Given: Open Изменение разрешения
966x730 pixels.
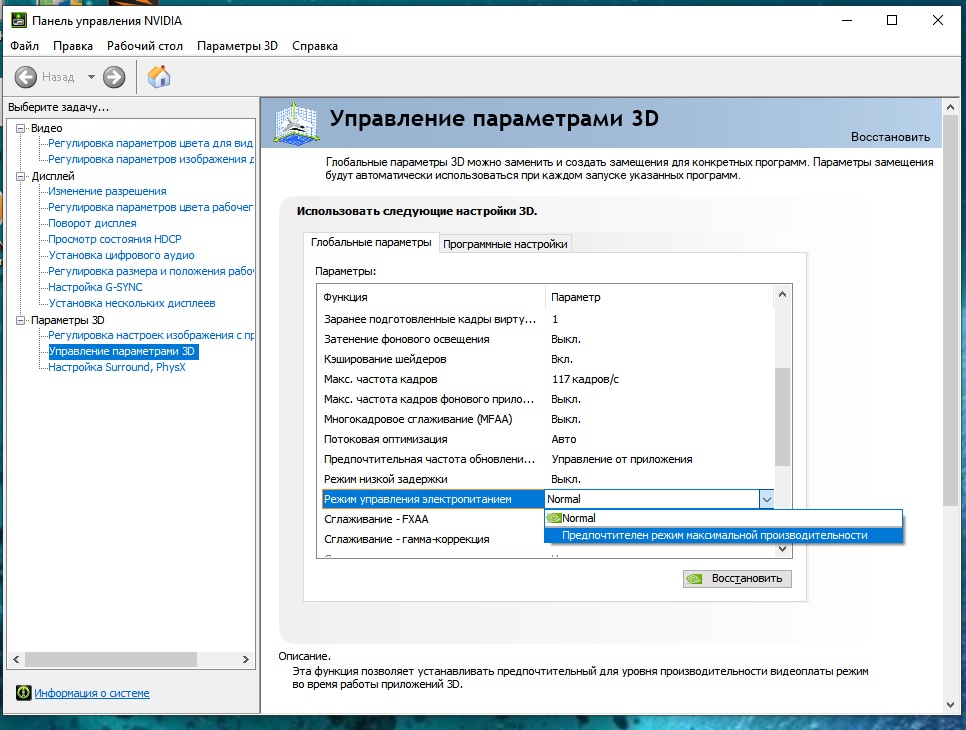Looking at the screenshot, I should pyautogui.click(x=107, y=191).
